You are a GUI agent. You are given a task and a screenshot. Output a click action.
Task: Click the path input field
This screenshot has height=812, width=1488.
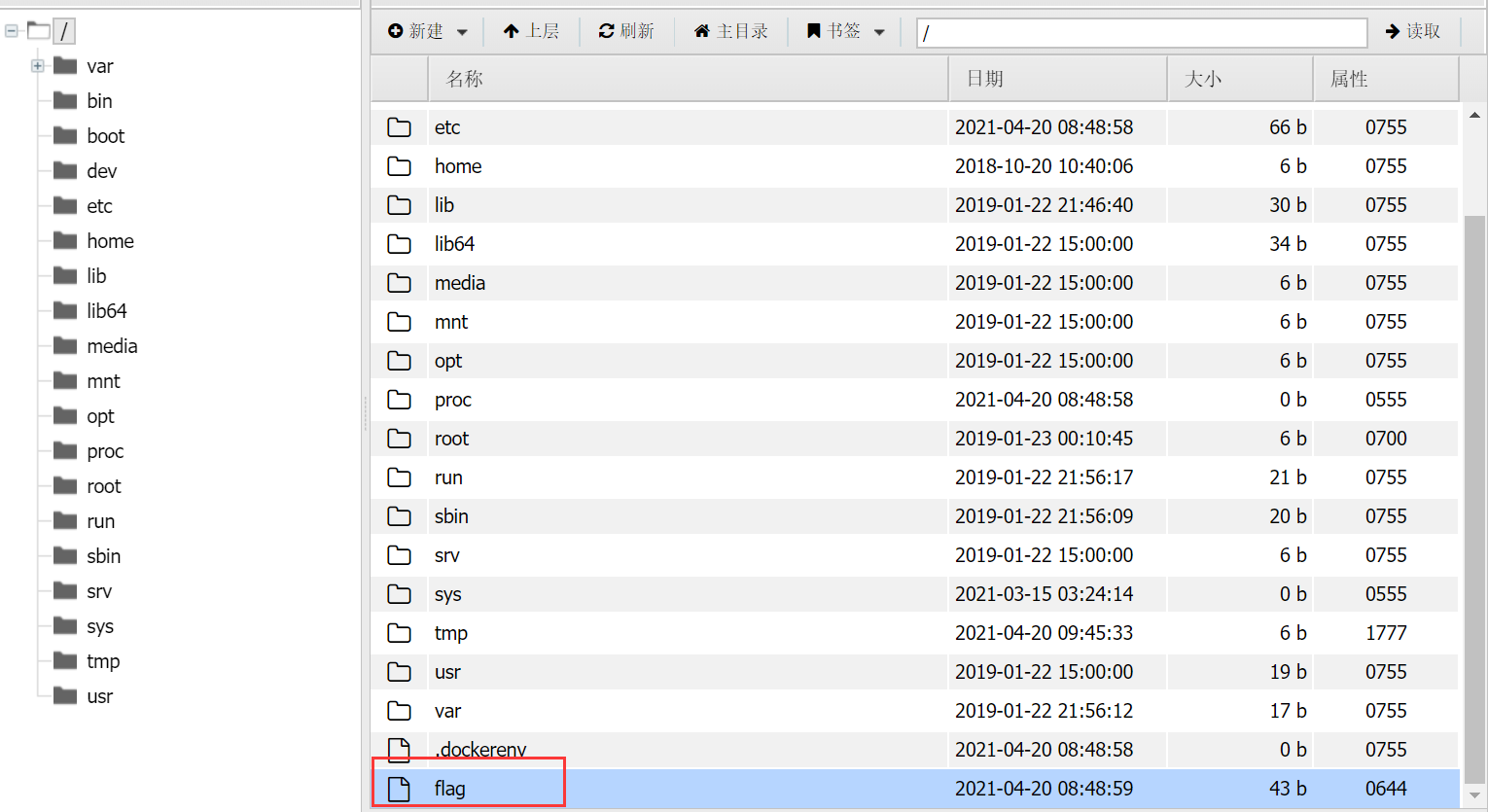pyautogui.click(x=1142, y=32)
